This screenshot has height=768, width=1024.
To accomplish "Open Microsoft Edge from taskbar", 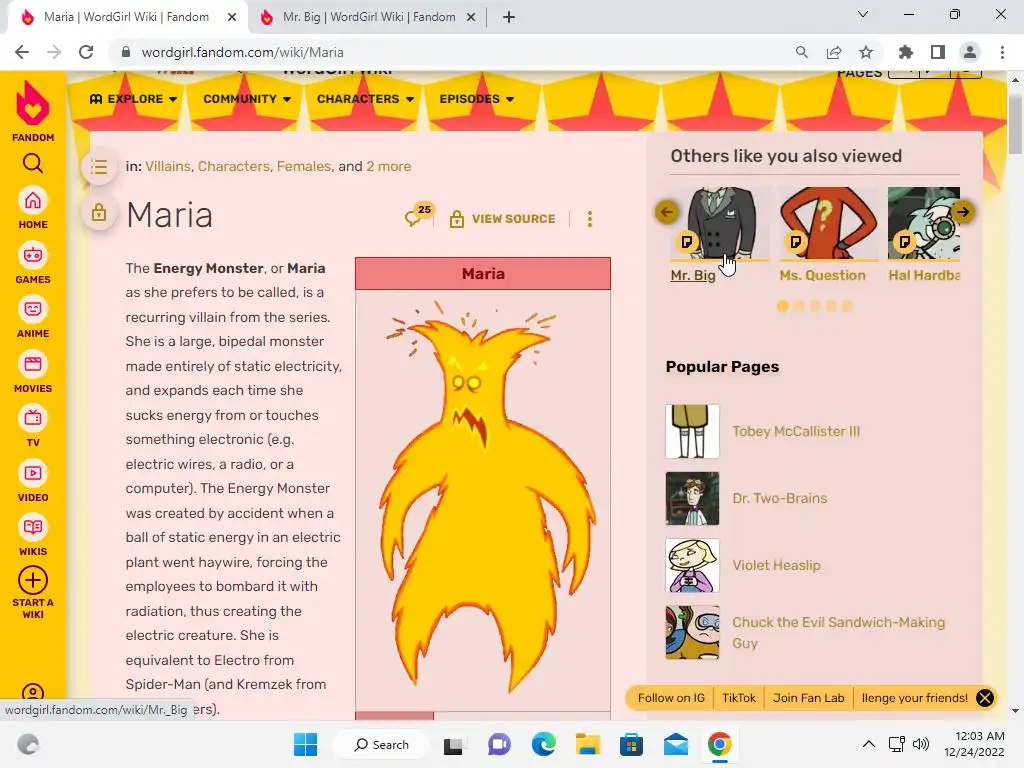I will [x=543, y=744].
